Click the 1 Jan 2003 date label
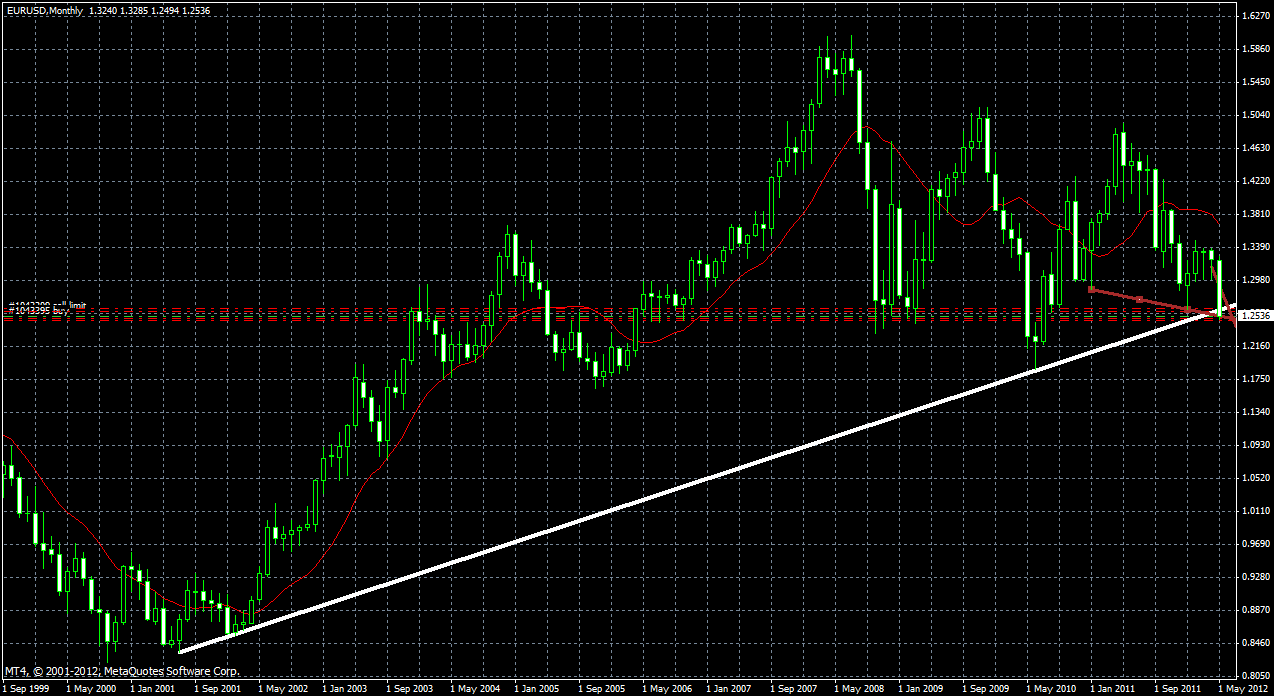The height and width of the screenshot is (696, 1274). point(345,689)
